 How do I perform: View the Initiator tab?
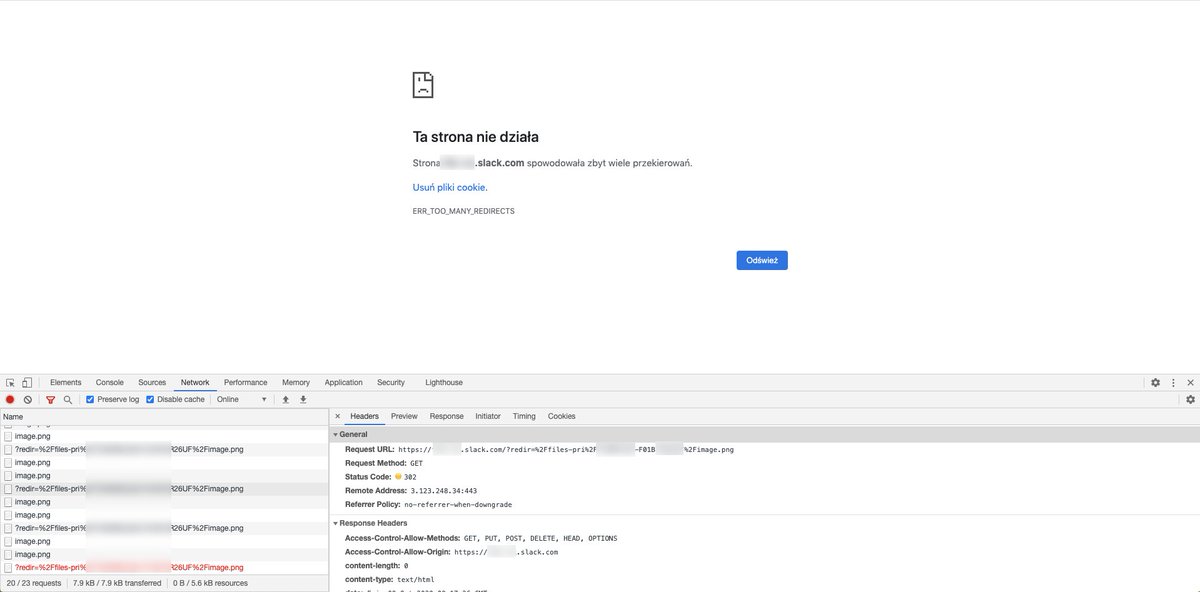tap(488, 416)
